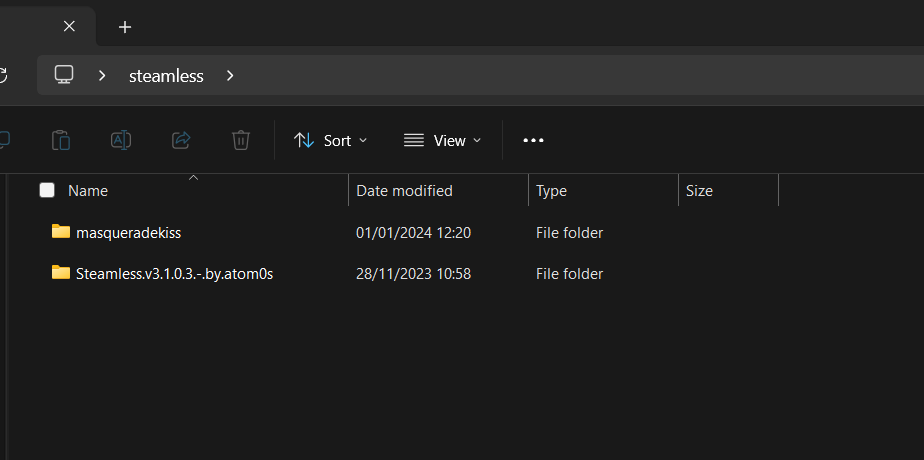924x460 pixels.
Task: Tick the select-all checkbox by Name
Action: coord(47,190)
